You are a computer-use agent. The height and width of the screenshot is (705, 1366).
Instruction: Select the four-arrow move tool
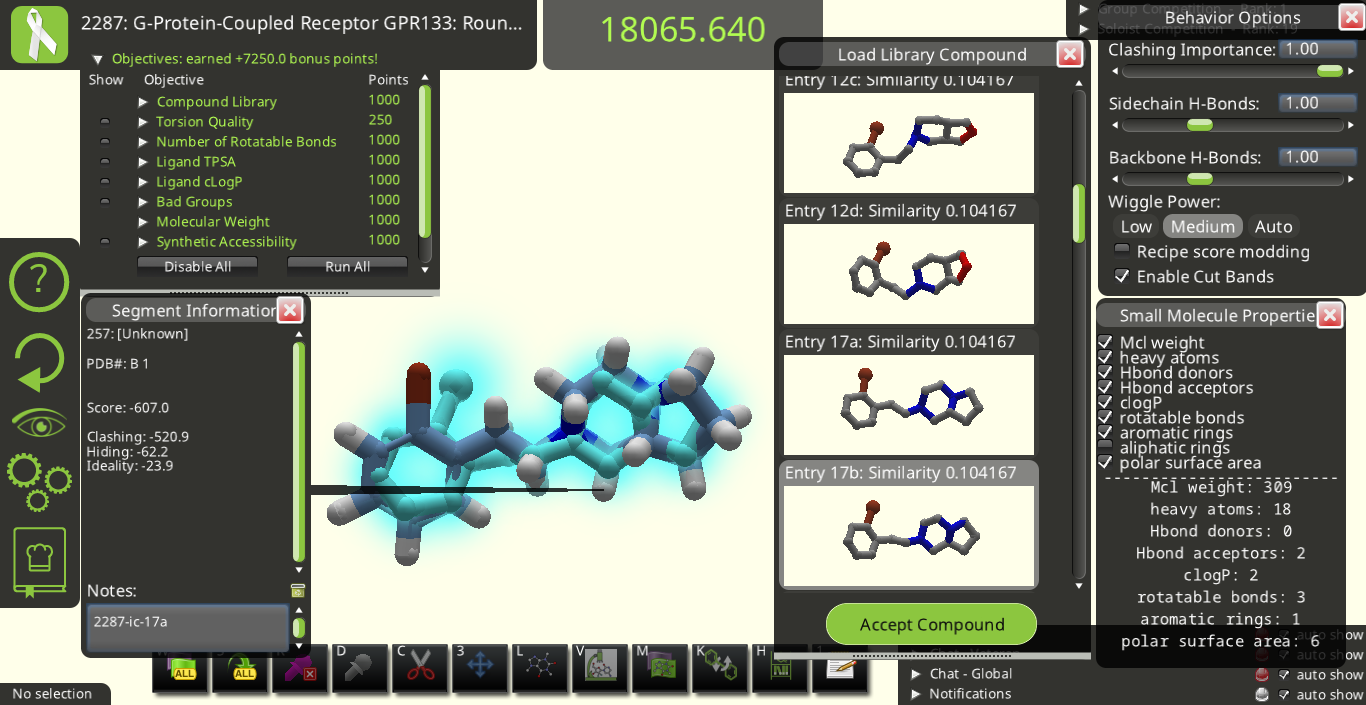480,666
